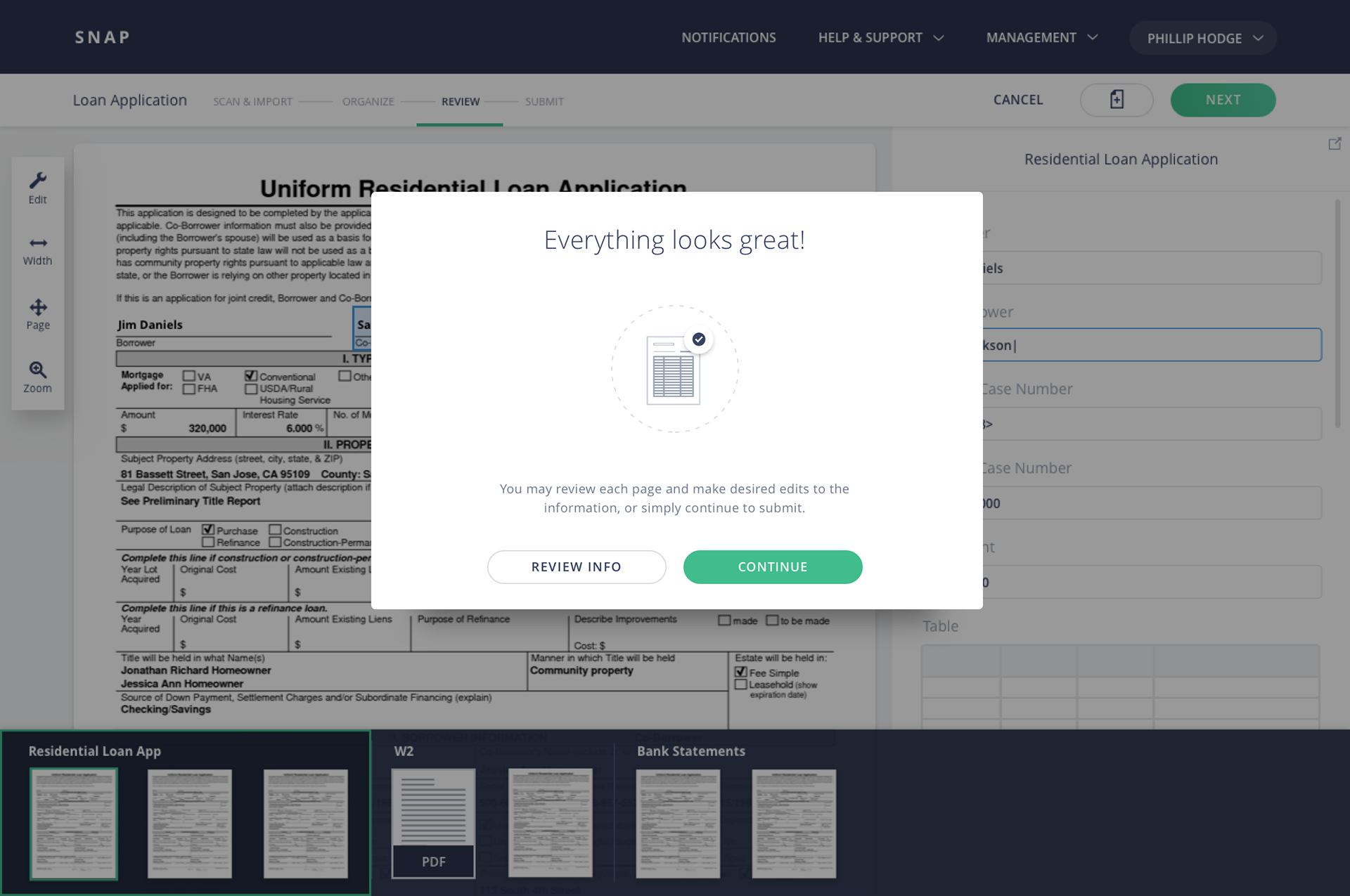This screenshot has height=896, width=1350.
Task: Toggle the Leasehold estate checkbox
Action: [740, 684]
